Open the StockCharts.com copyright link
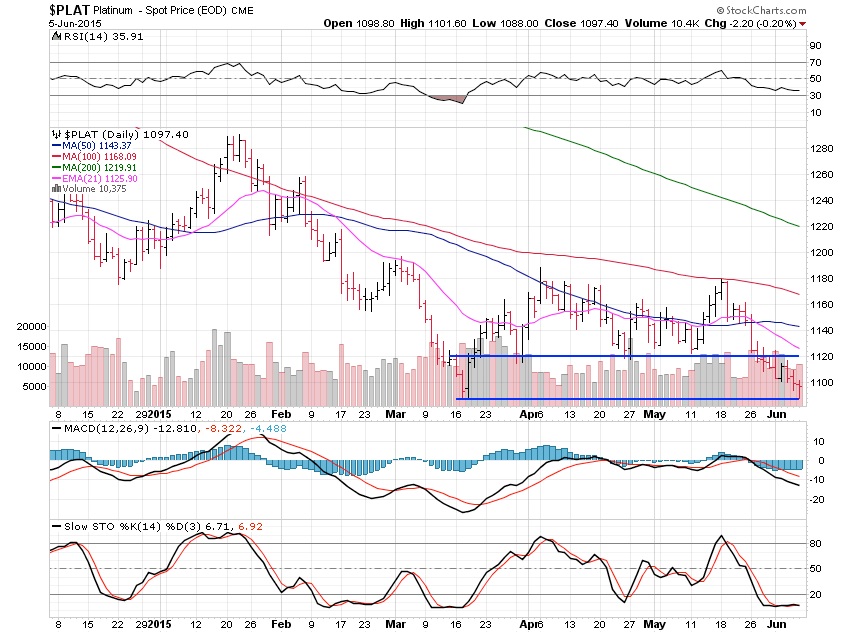 [761, 10]
